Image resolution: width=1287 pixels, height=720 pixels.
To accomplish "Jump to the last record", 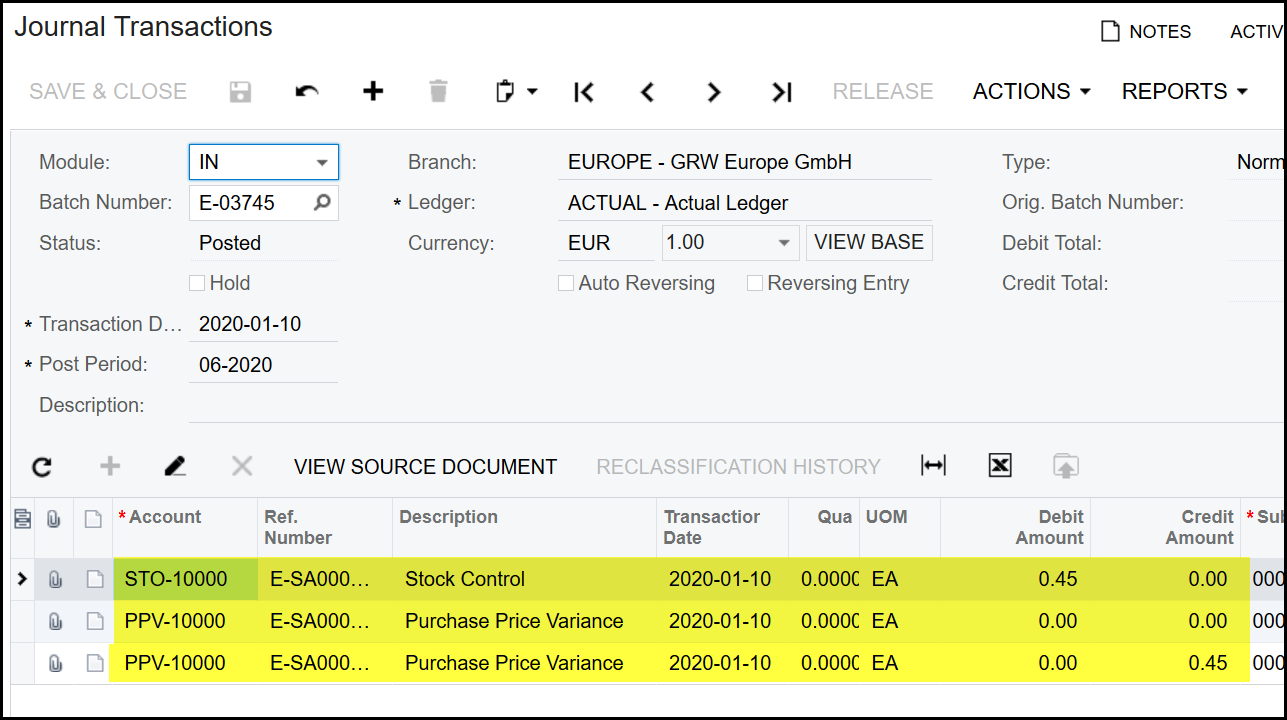I will [x=781, y=92].
